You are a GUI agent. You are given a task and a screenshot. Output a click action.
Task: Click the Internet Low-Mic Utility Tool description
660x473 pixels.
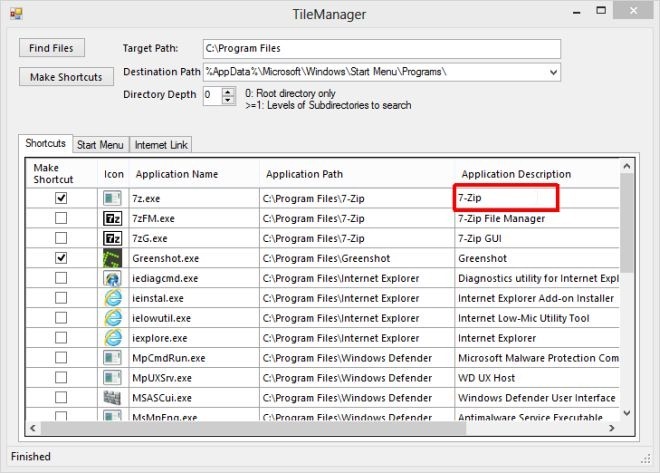pos(537,318)
